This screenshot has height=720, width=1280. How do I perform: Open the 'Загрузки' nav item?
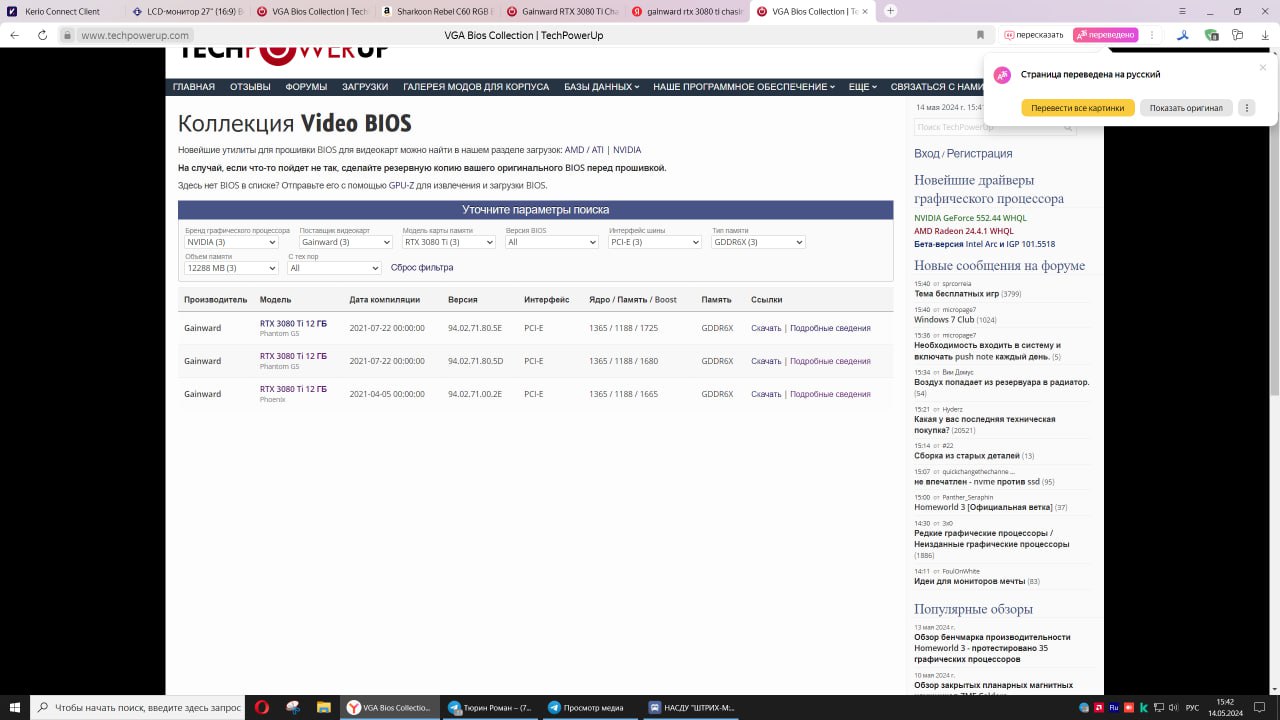pyautogui.click(x=365, y=87)
